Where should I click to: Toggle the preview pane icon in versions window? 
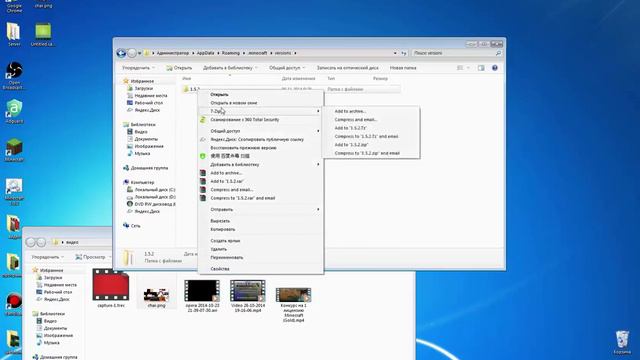point(481,68)
